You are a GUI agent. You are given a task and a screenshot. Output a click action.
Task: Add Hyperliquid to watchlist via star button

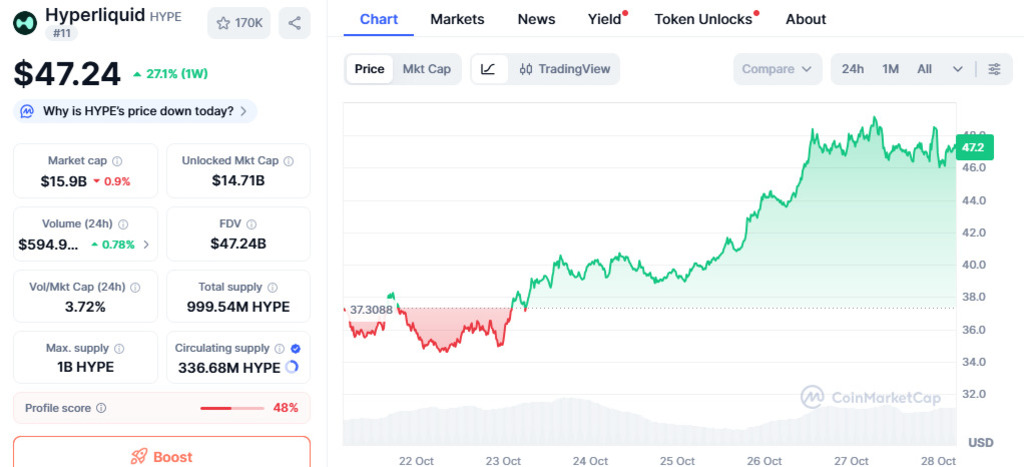click(x=239, y=22)
